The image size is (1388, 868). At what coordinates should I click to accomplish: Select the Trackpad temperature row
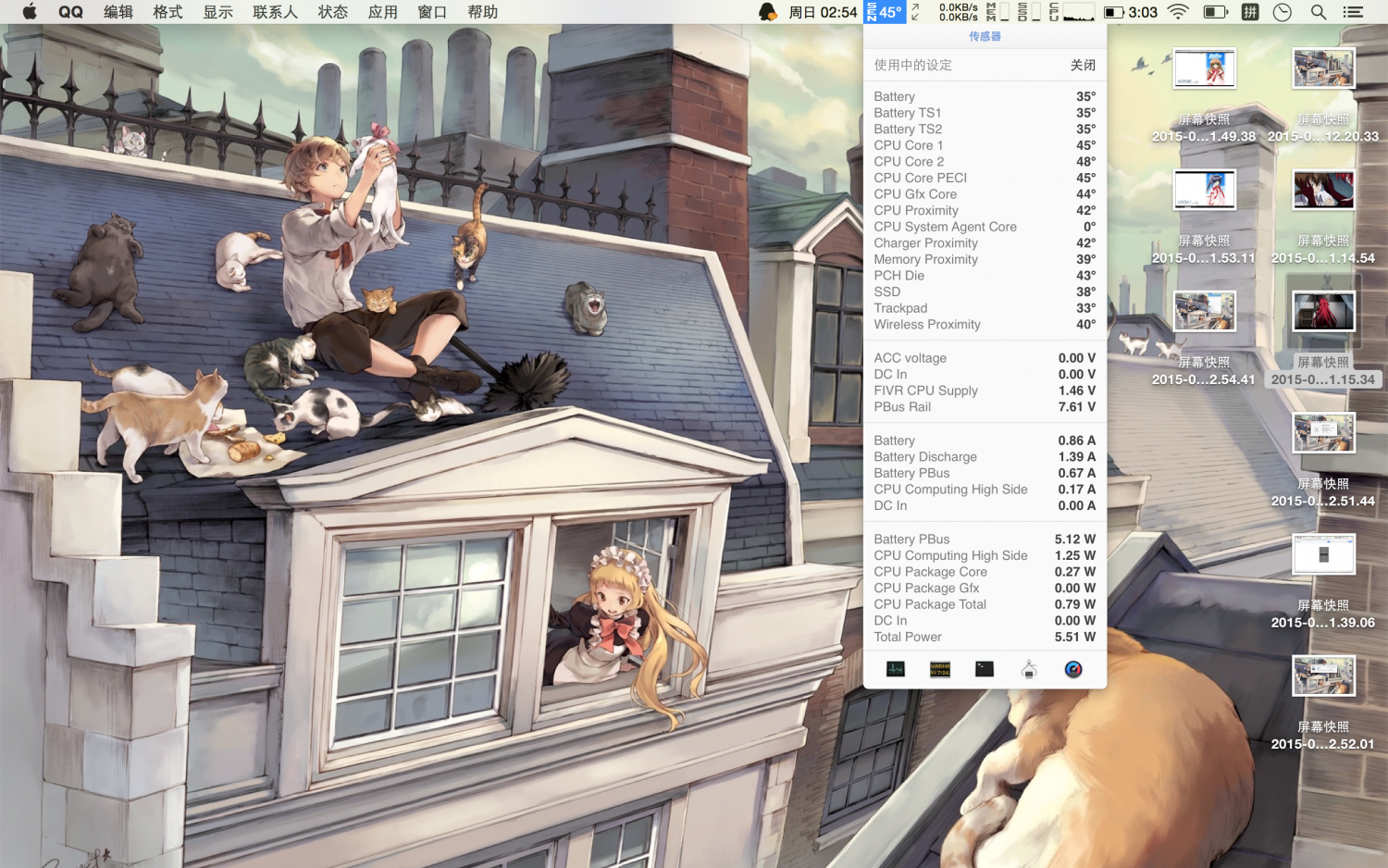pyautogui.click(x=985, y=308)
